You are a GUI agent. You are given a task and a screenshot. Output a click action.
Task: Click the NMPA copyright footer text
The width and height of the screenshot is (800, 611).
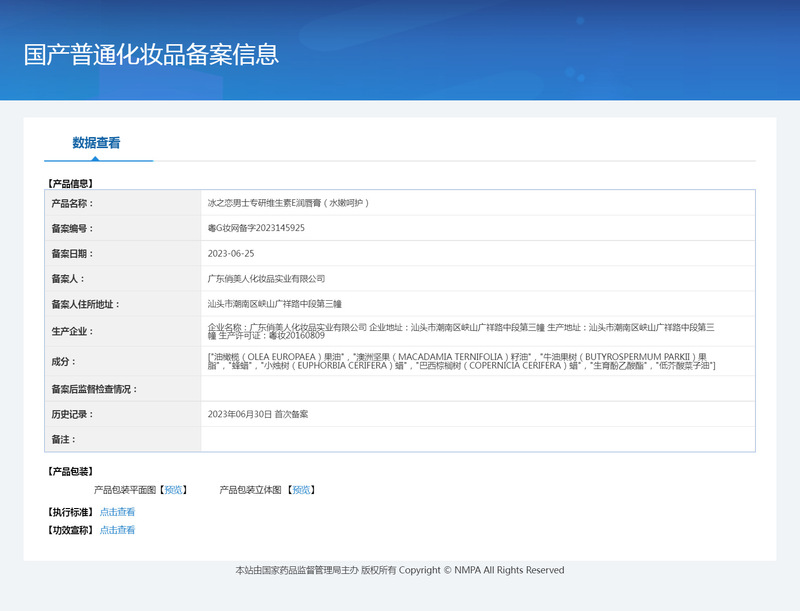click(400, 570)
